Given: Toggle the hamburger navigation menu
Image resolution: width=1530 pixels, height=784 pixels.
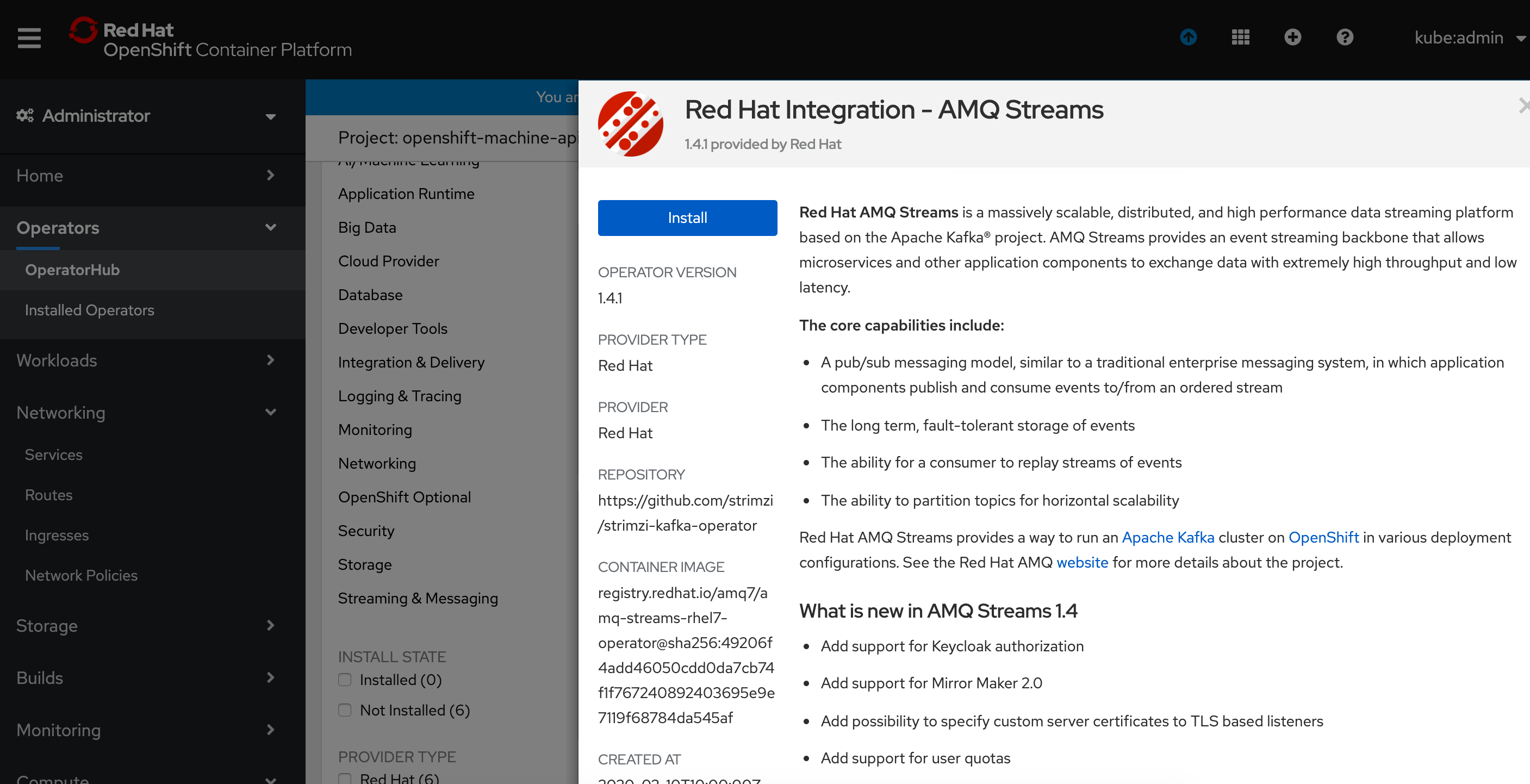Looking at the screenshot, I should (x=29, y=38).
